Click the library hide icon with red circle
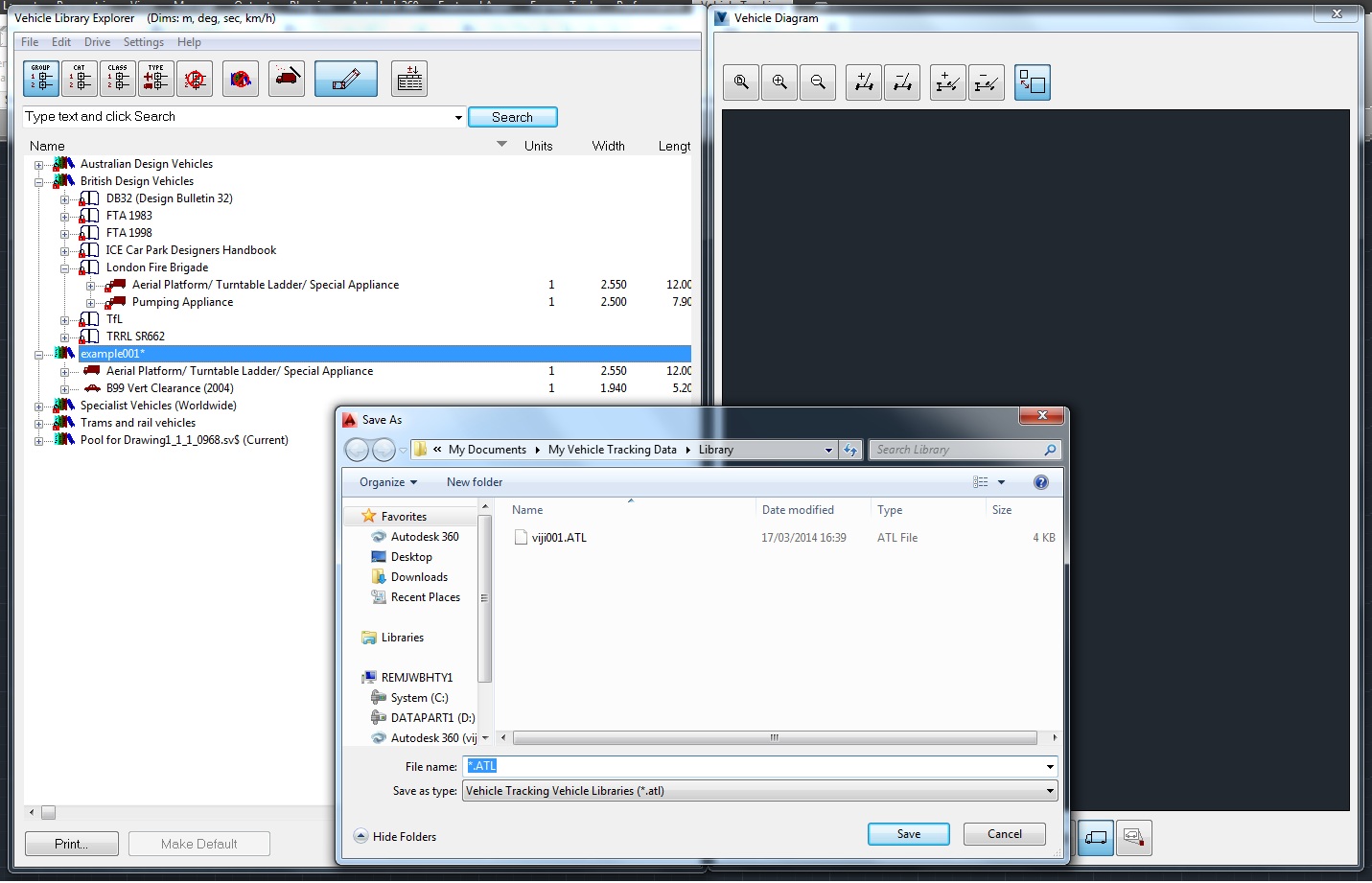Image resolution: width=1372 pixels, height=883 pixels. click(x=241, y=79)
